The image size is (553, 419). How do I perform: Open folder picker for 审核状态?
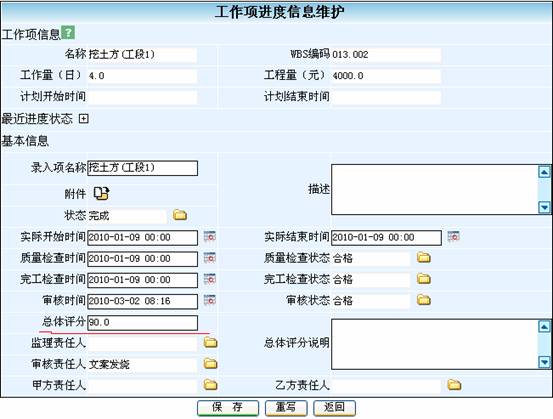click(x=424, y=300)
